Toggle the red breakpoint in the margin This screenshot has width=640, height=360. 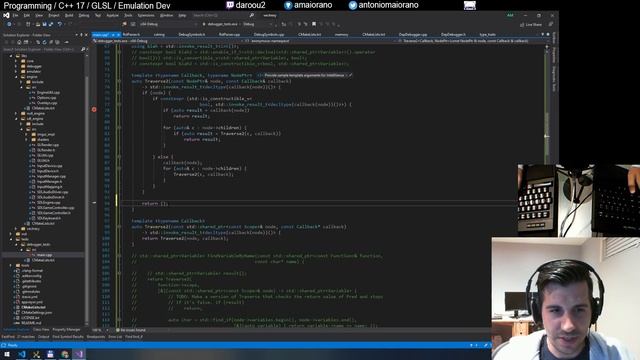click(94, 109)
